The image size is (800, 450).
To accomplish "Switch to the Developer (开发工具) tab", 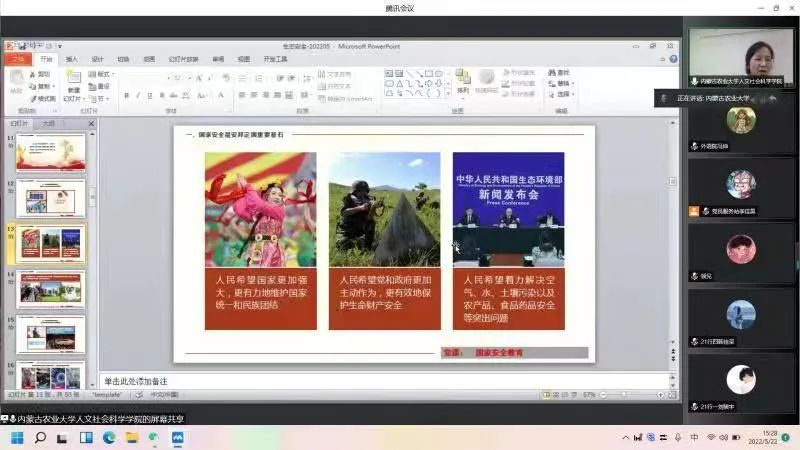I will click(276, 59).
